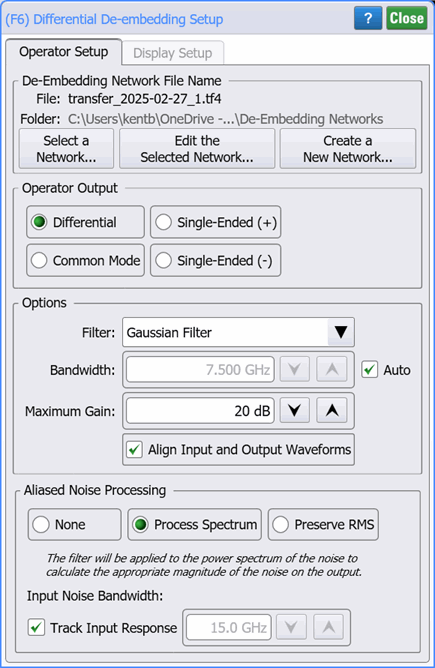Switch to the Display Setup tab
The width and height of the screenshot is (435, 668).
coord(173,53)
